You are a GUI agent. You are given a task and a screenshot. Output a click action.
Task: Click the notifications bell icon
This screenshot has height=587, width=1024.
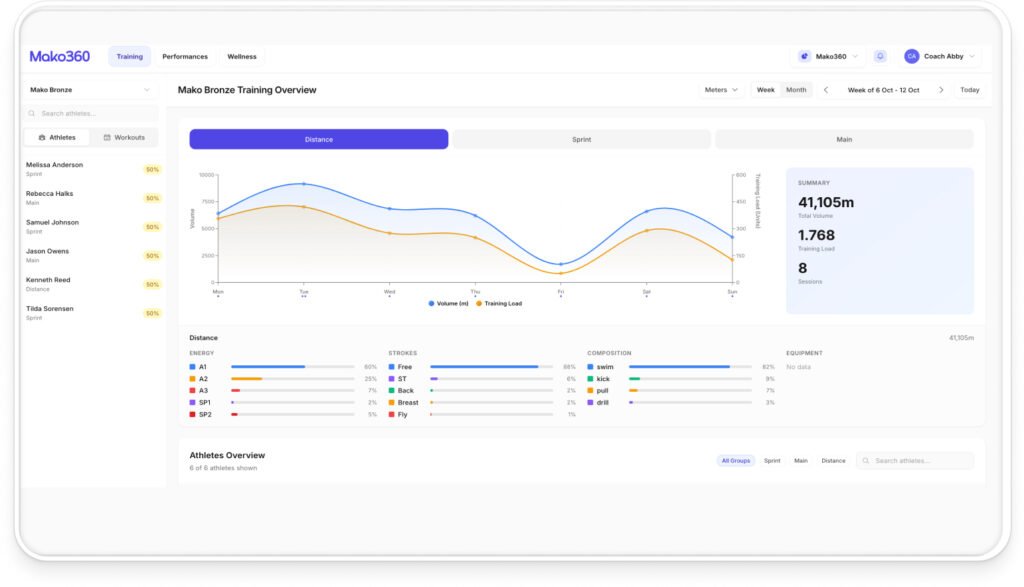[880, 57]
